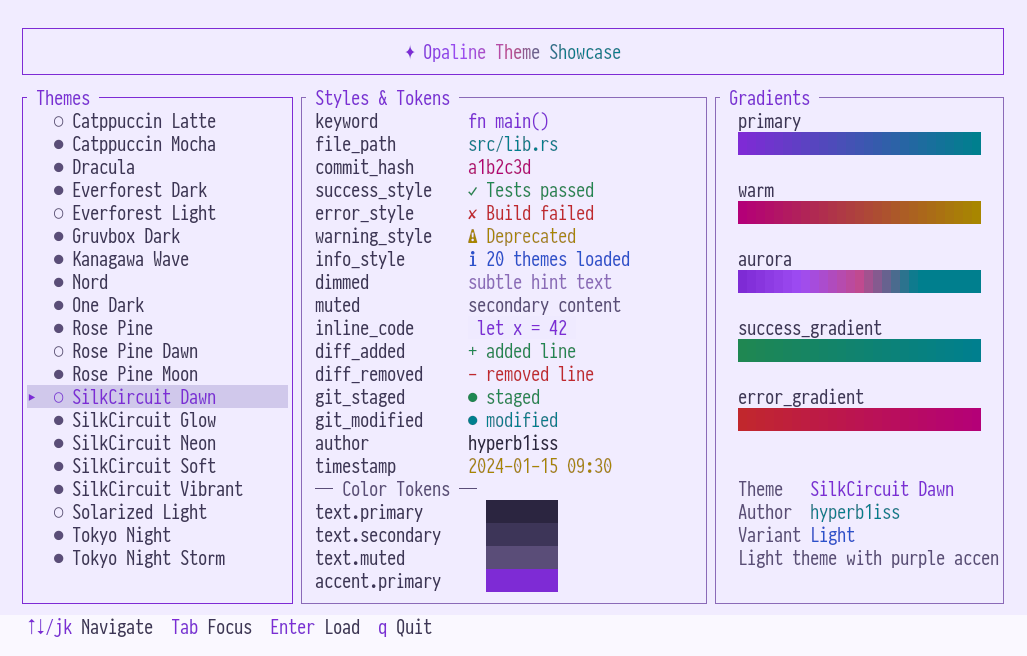Image resolution: width=1027 pixels, height=656 pixels.
Task: Choose the SilkCircuit Soft theme
Action: (157, 466)
